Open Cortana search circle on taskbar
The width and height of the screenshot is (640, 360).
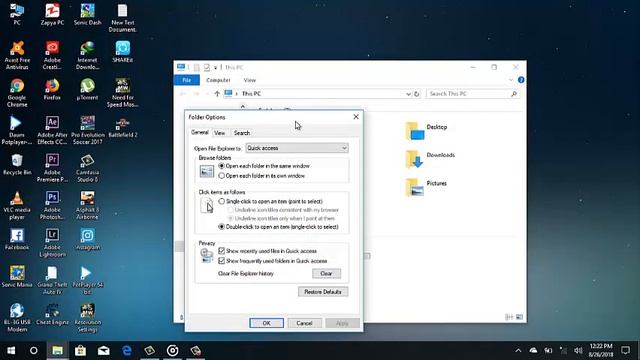click(x=34, y=350)
